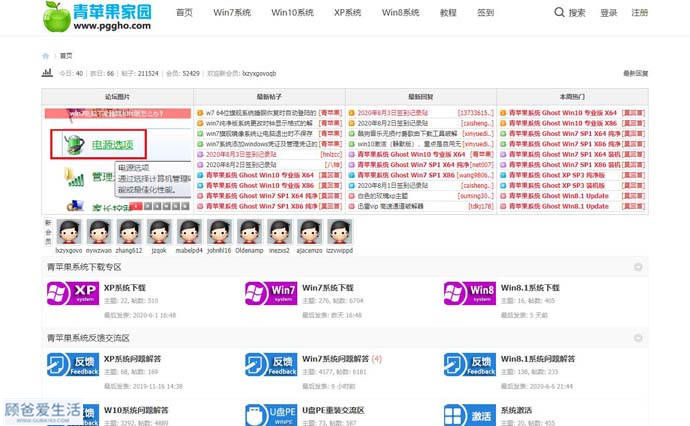Open the Win8系统 nav menu item

400,12
